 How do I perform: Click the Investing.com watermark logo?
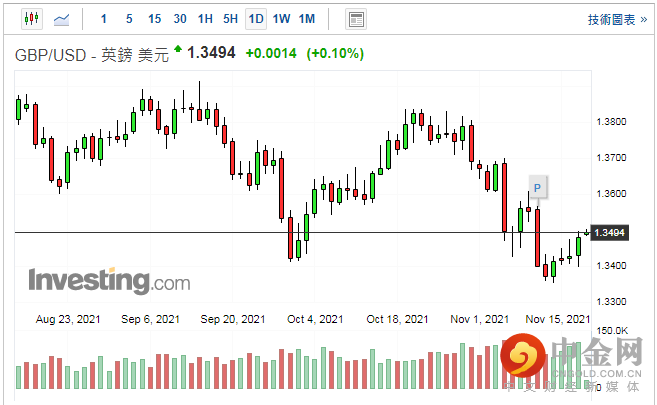coord(108,281)
